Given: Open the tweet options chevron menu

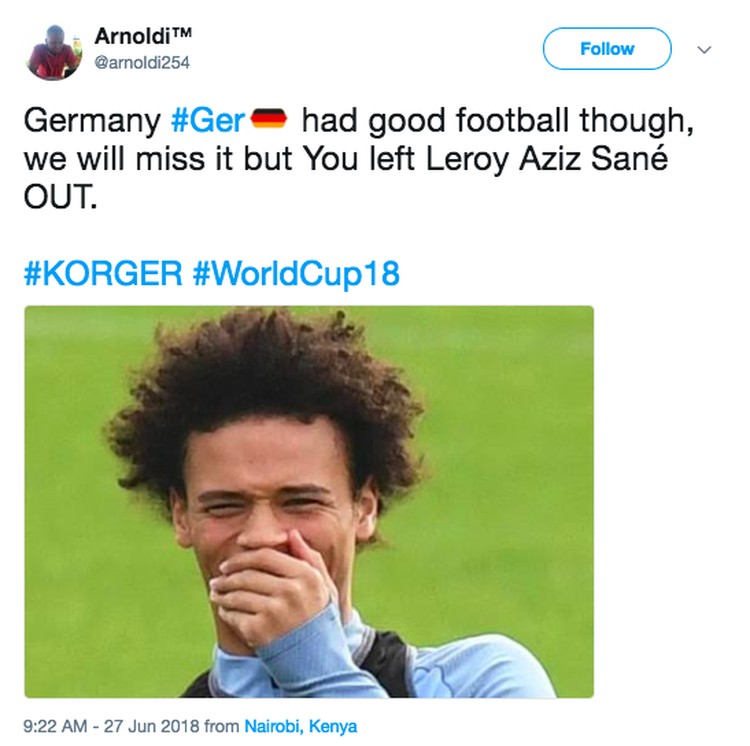Looking at the screenshot, I should tap(704, 49).
